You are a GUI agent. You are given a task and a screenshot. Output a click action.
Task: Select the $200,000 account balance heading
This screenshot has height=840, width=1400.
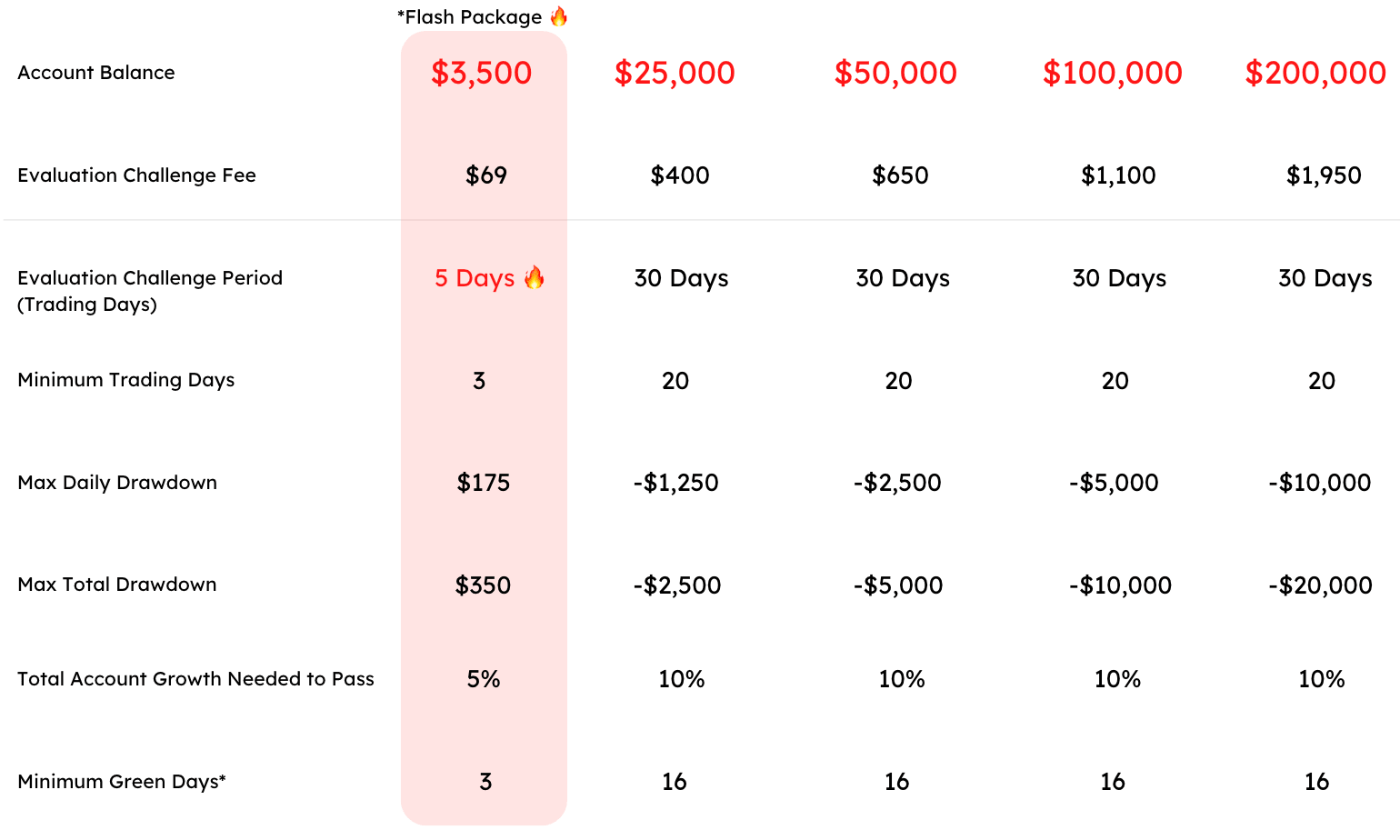[x=1315, y=73]
